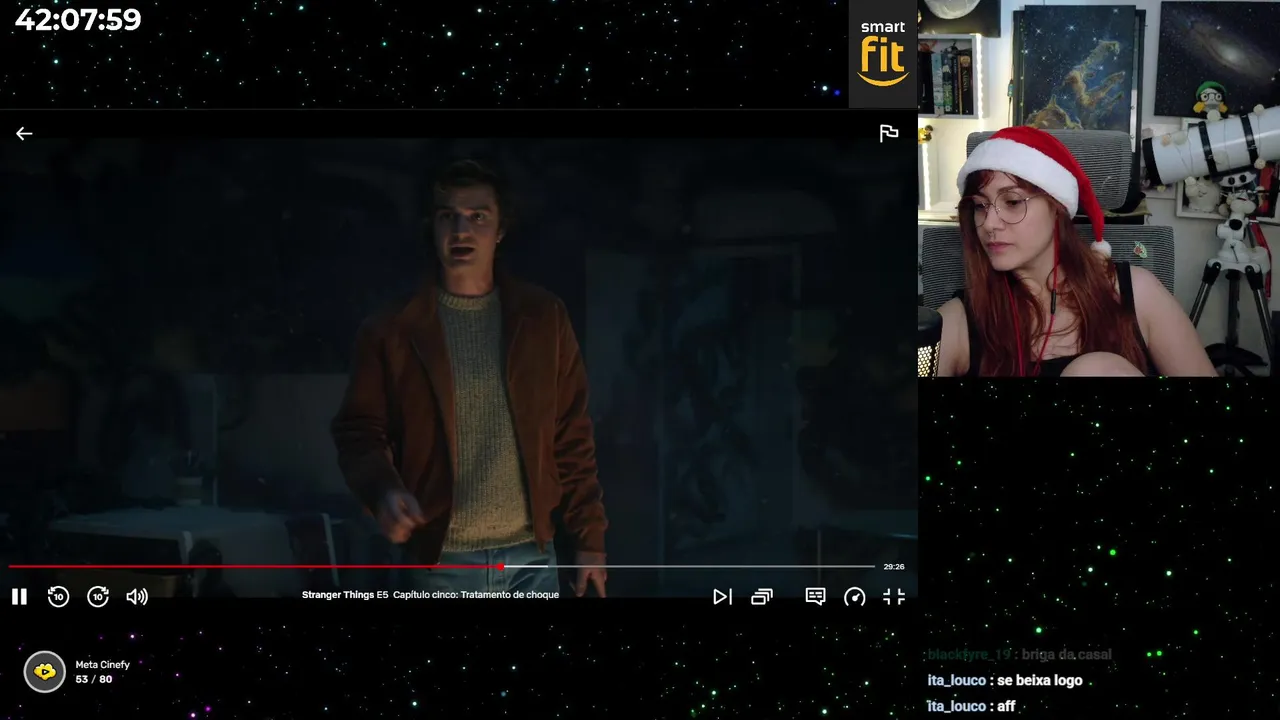The height and width of the screenshot is (720, 1280).
Task: Click the remaining time 29:26
Action: pyautogui.click(x=894, y=567)
